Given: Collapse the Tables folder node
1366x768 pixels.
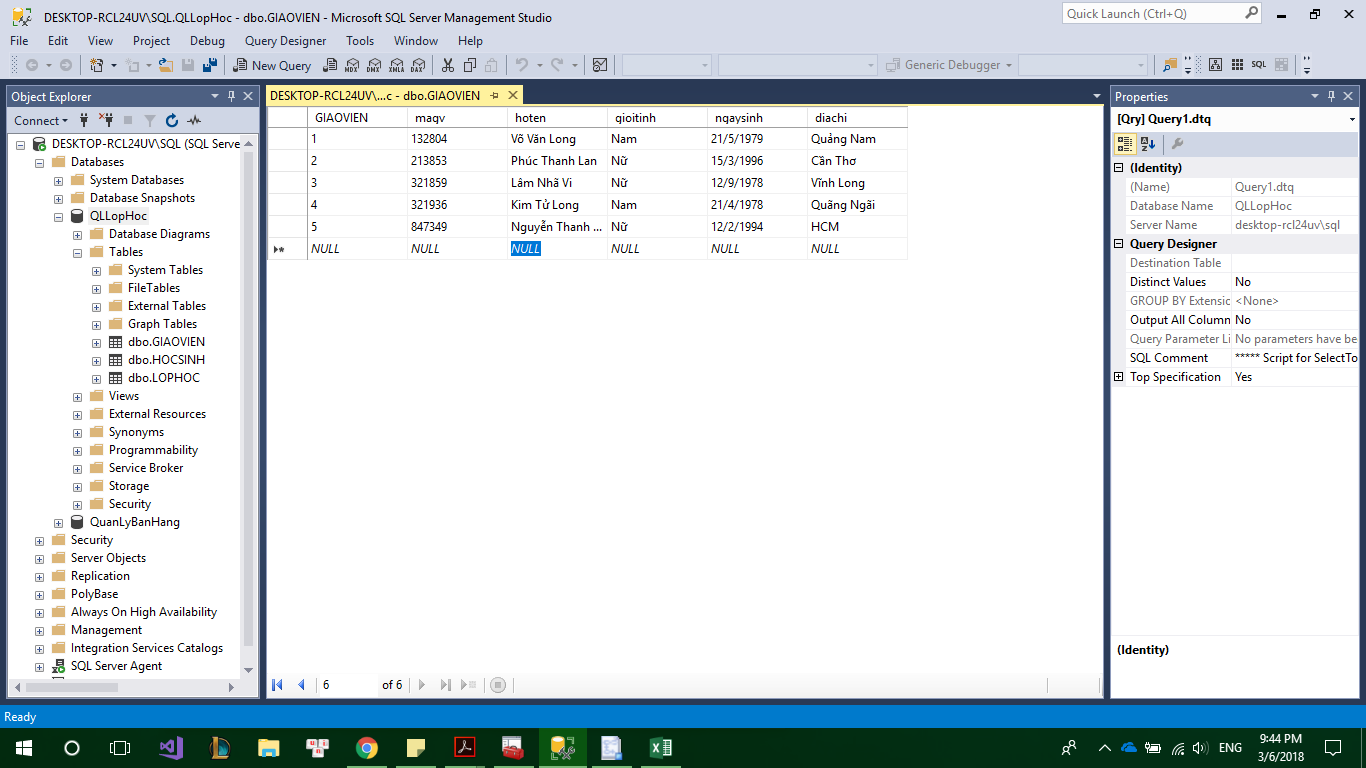Looking at the screenshot, I should tap(78, 252).
